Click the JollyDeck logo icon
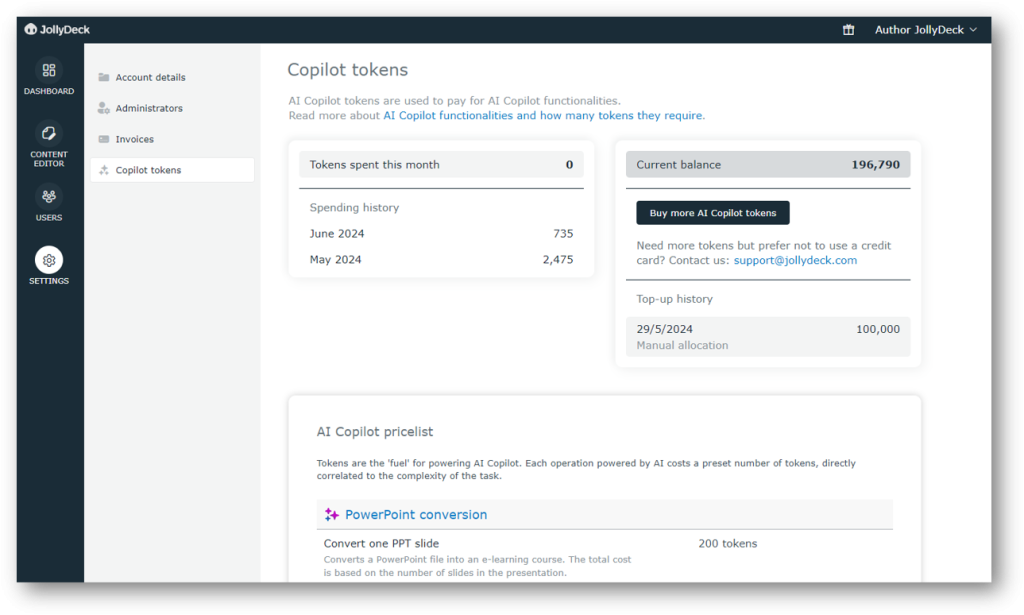Screen dimensions: 1024x615 click(31, 30)
